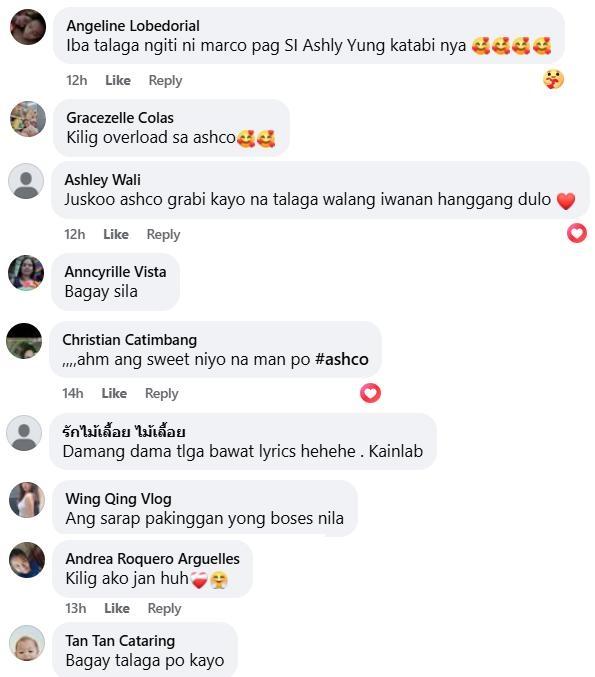This screenshot has width=595, height=677.
Task: Open the #ashco hashtag link
Action: pyautogui.click(x=342, y=359)
